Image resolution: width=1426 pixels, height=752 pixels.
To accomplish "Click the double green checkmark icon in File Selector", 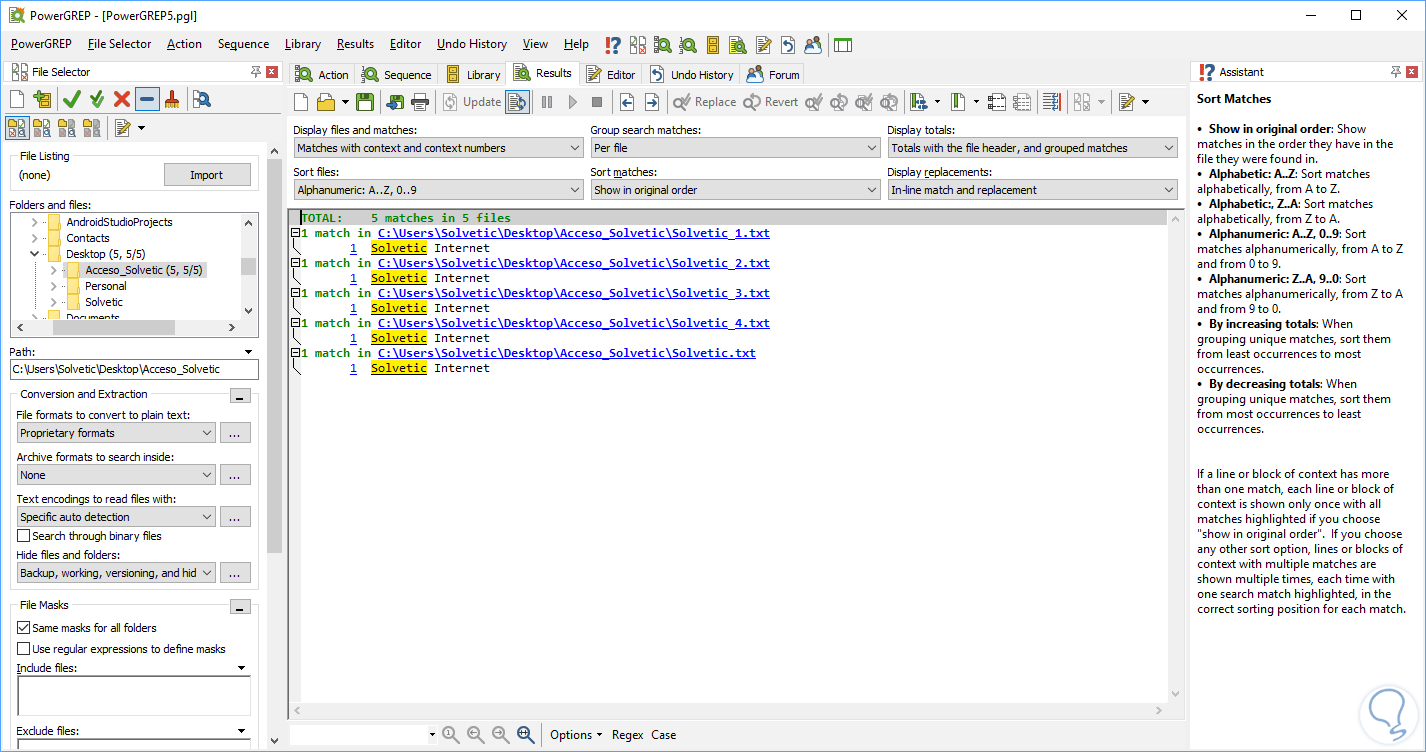I will tap(97, 99).
